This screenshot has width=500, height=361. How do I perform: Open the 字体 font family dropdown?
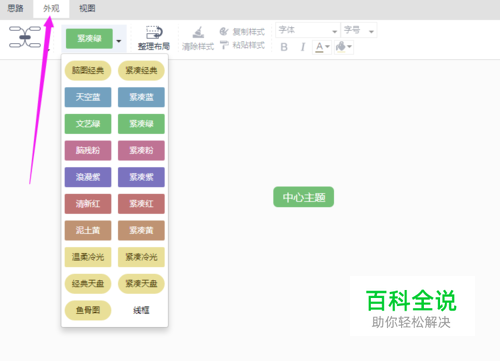pos(308,30)
